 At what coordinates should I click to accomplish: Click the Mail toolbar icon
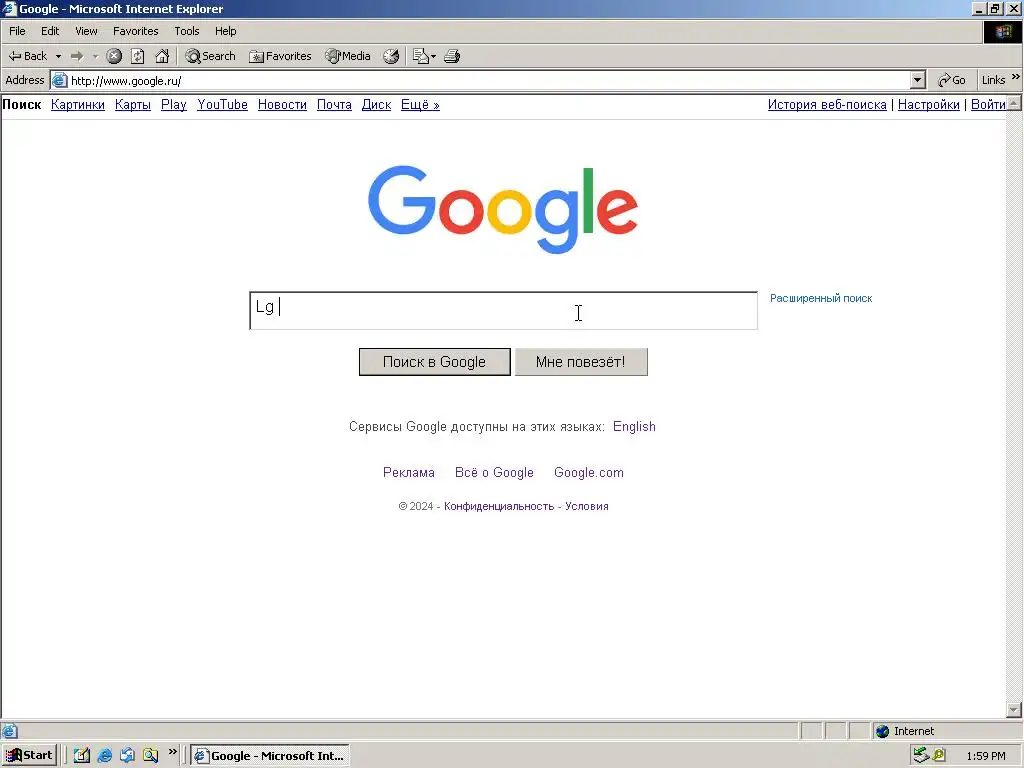coord(421,56)
